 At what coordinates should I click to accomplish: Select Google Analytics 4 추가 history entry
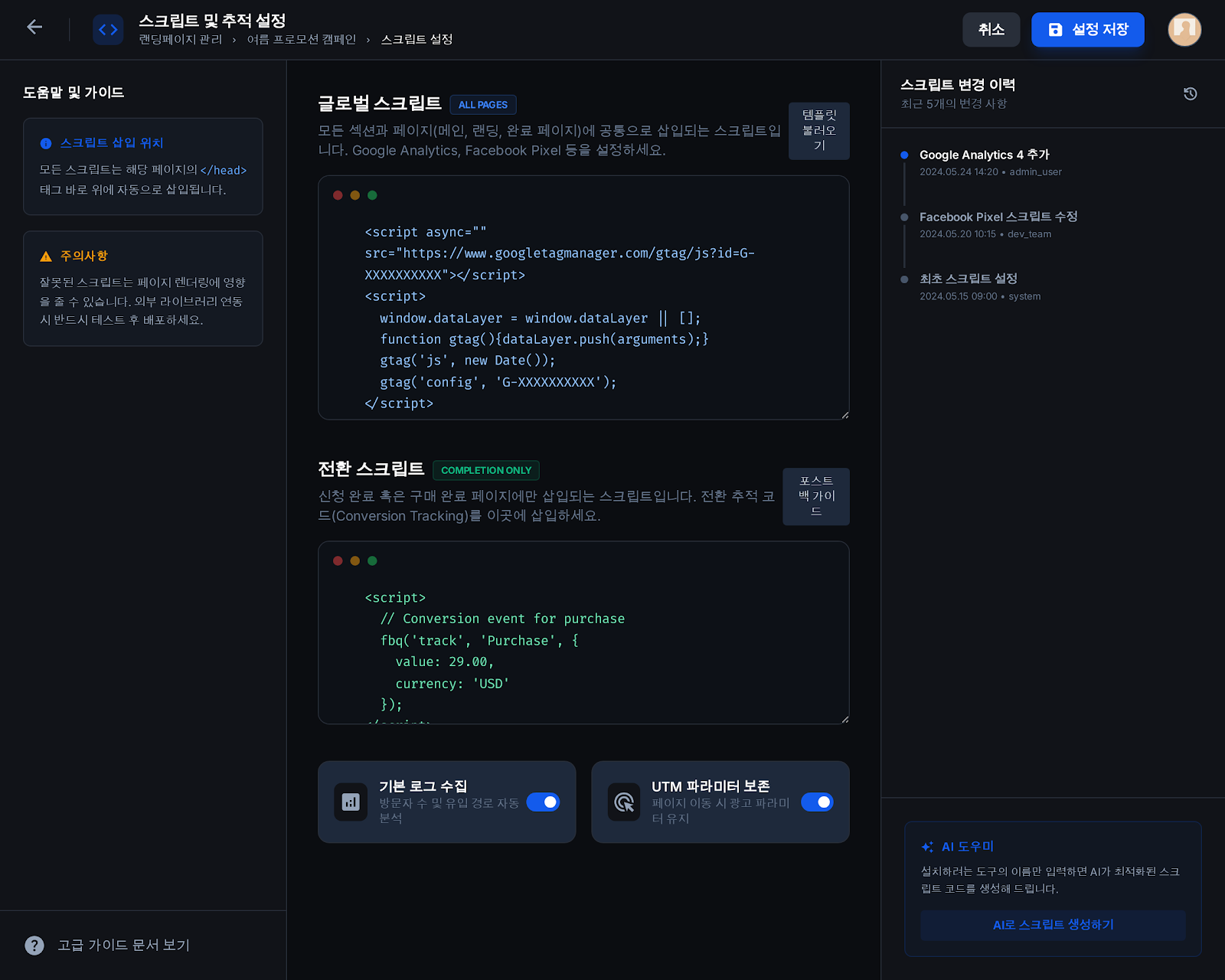coord(984,155)
